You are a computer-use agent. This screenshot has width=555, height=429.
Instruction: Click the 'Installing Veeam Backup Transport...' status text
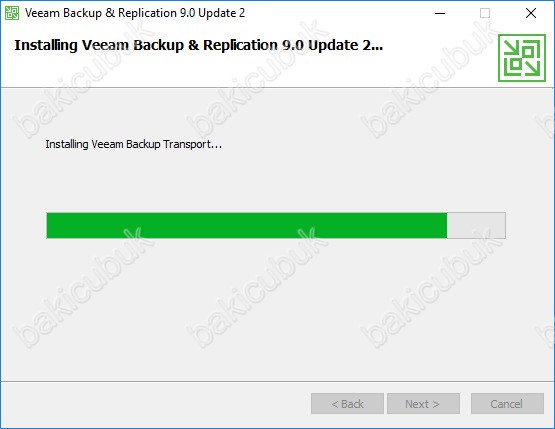[134, 144]
